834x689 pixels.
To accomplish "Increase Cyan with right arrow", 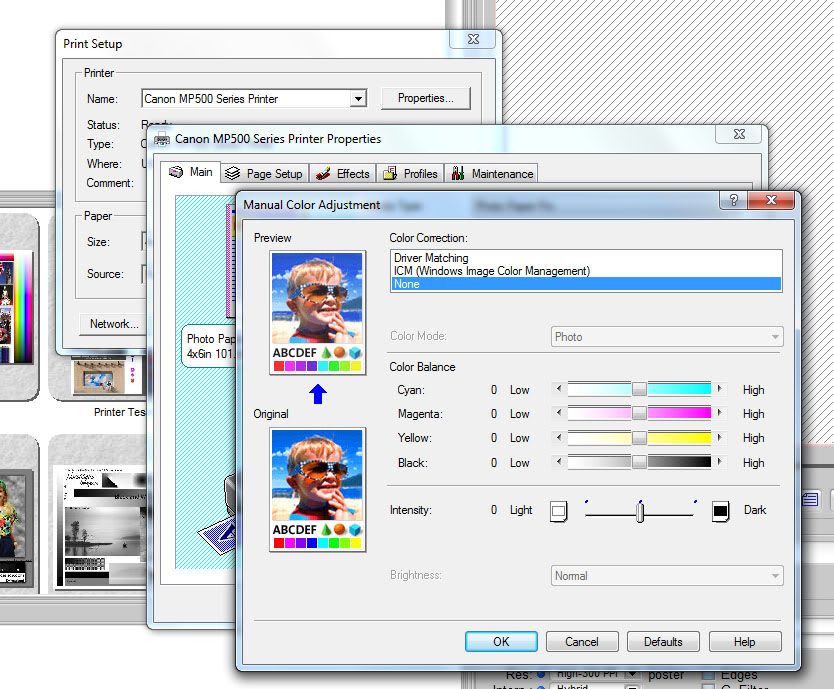I will tap(720, 389).
